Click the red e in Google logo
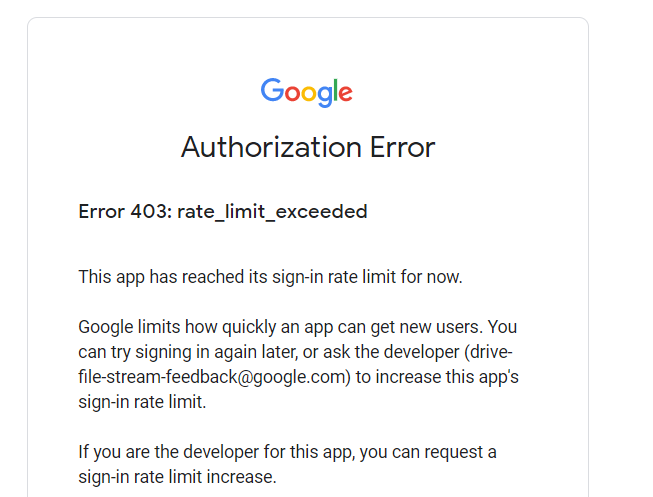 (346, 94)
